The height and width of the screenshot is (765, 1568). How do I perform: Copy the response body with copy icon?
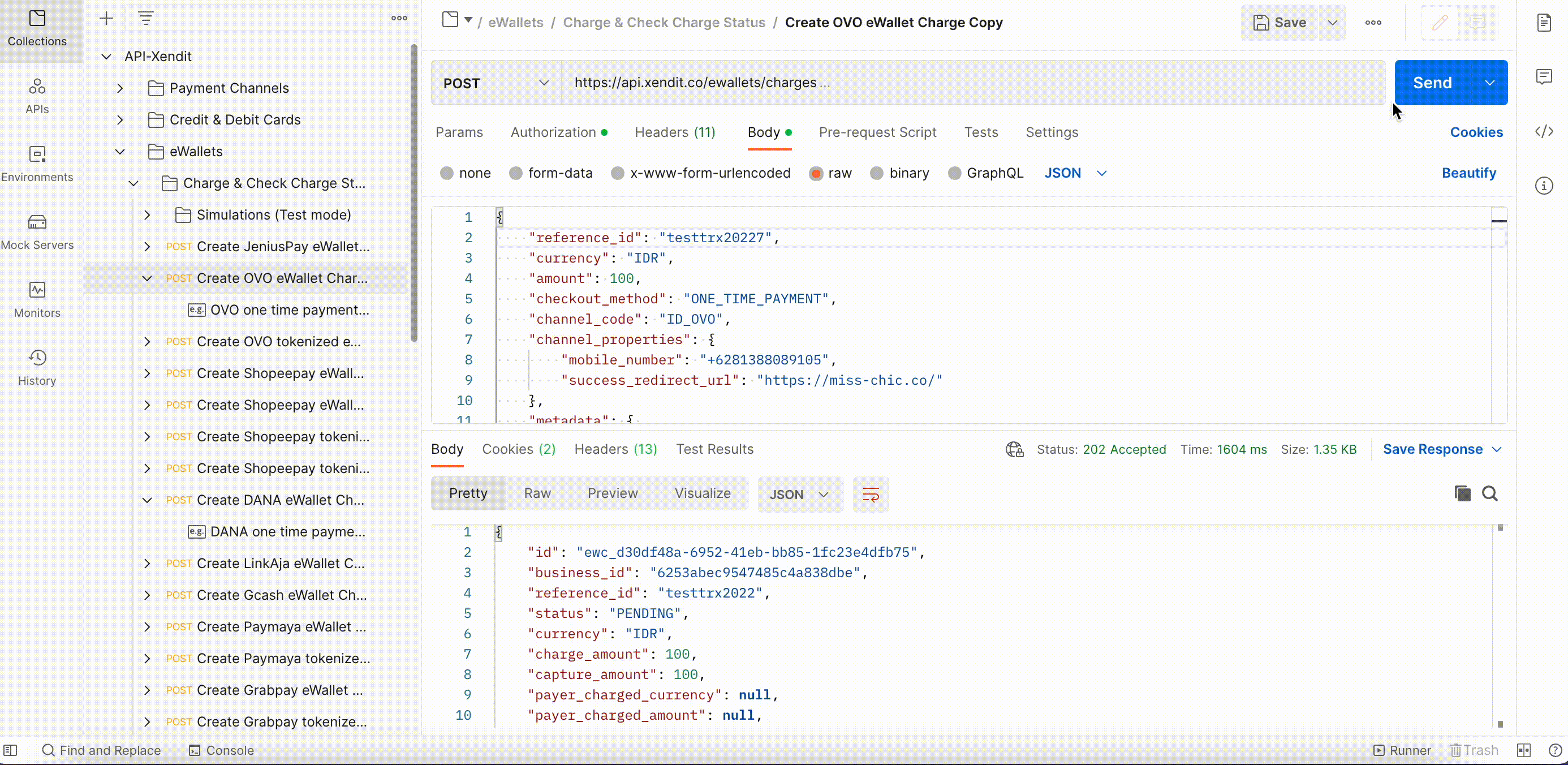point(1462,493)
